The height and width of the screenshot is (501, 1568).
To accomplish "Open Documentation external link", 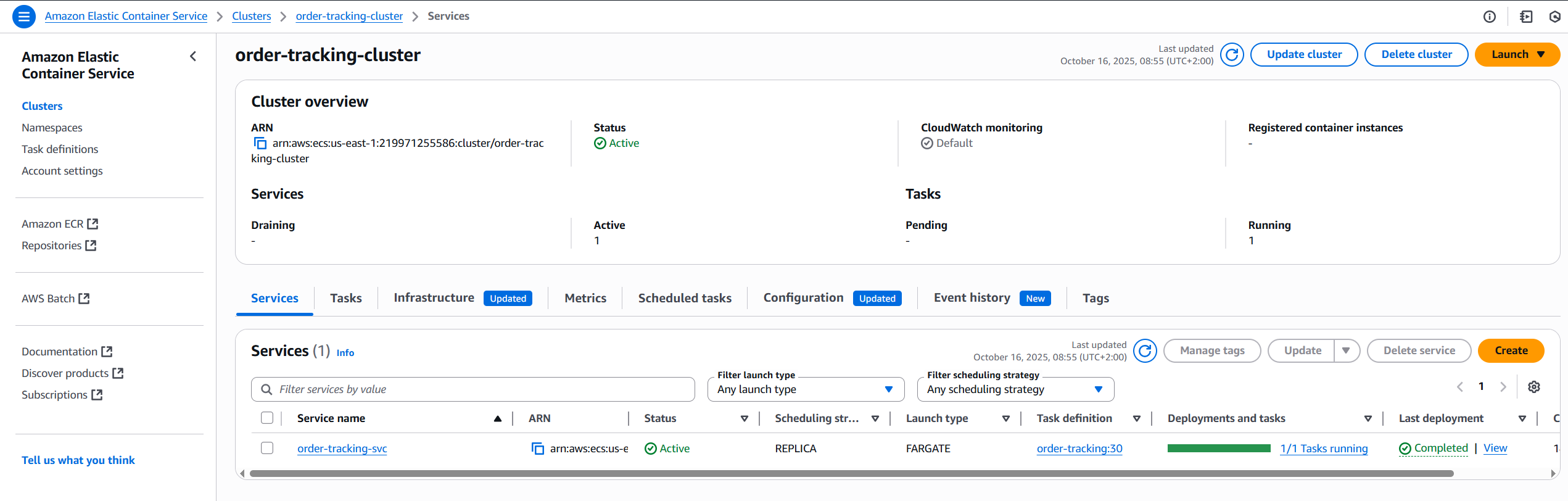I will click(x=67, y=352).
